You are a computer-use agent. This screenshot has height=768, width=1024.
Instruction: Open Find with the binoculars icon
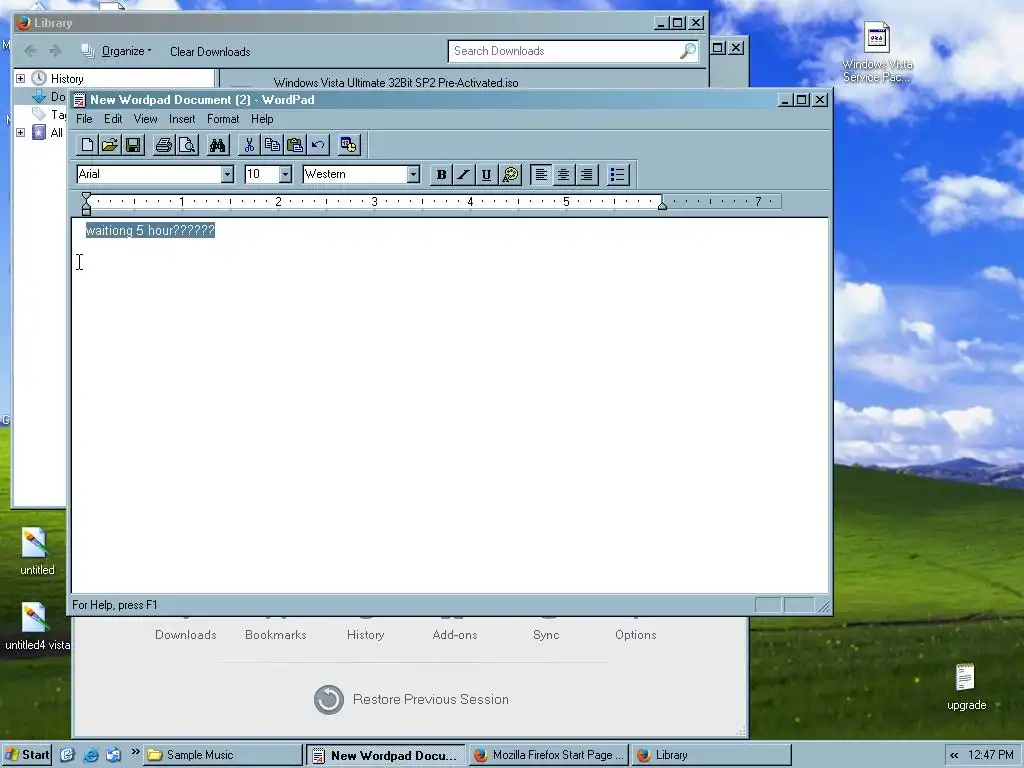coord(217,145)
